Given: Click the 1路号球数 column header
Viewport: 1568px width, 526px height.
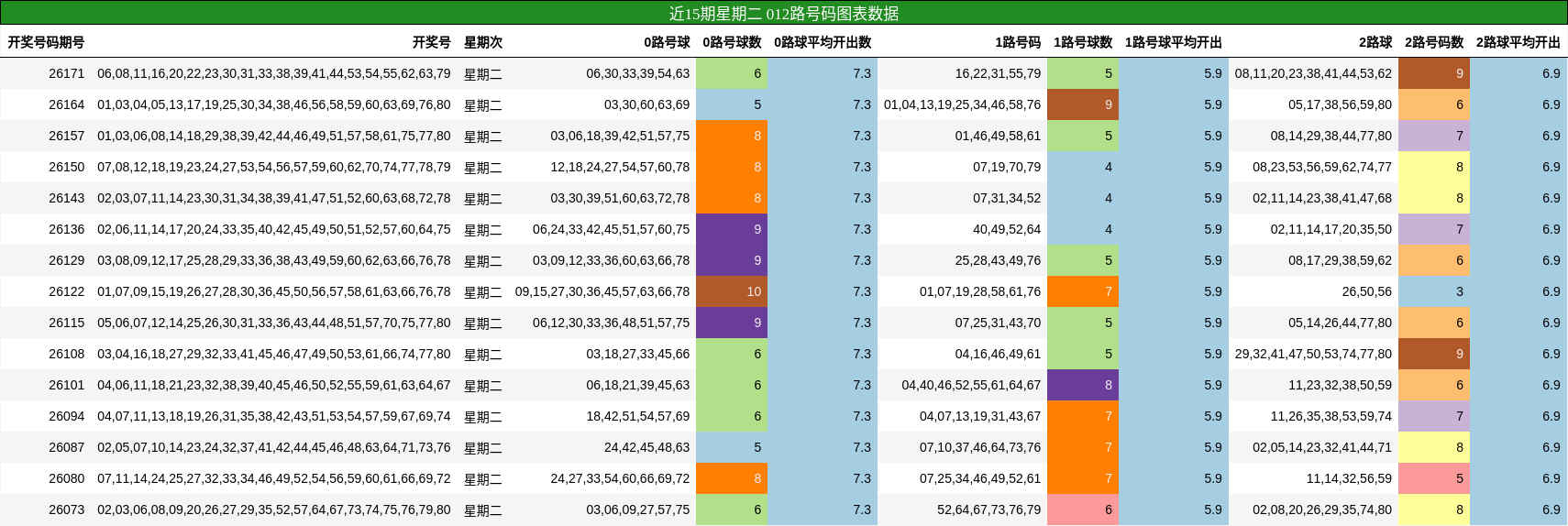Looking at the screenshot, I should click(x=1083, y=42).
